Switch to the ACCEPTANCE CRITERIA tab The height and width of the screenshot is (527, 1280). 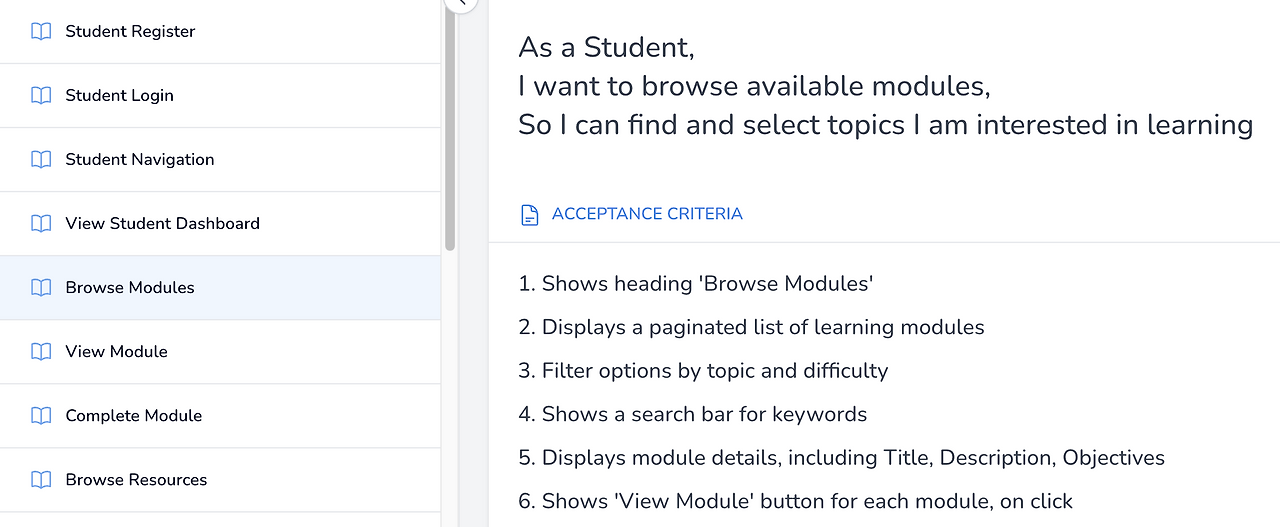pos(646,214)
